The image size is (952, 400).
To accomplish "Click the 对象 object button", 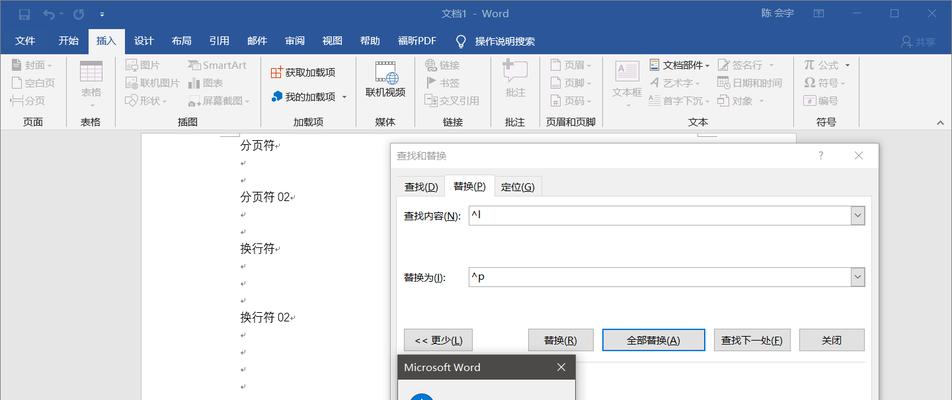I will coord(741,101).
